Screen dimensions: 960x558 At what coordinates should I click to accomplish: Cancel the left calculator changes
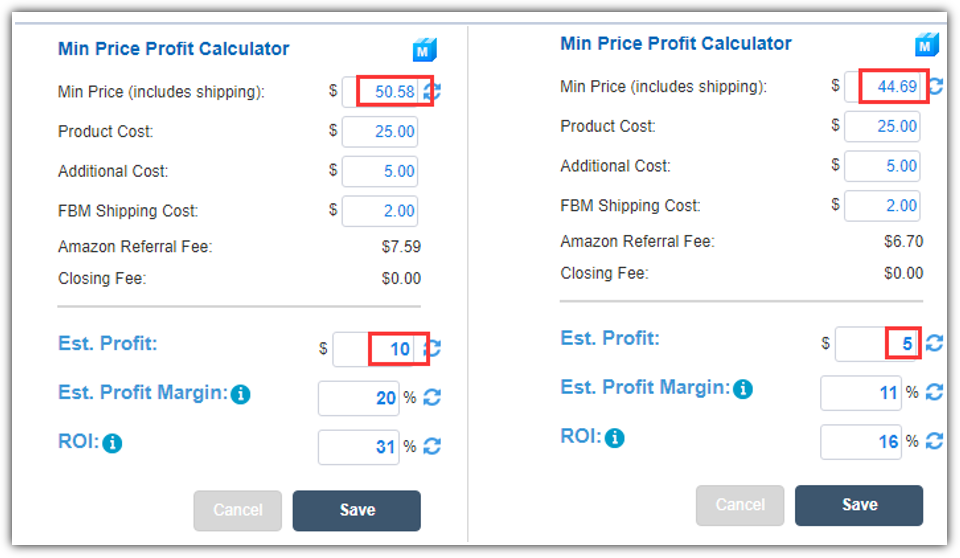point(237,510)
